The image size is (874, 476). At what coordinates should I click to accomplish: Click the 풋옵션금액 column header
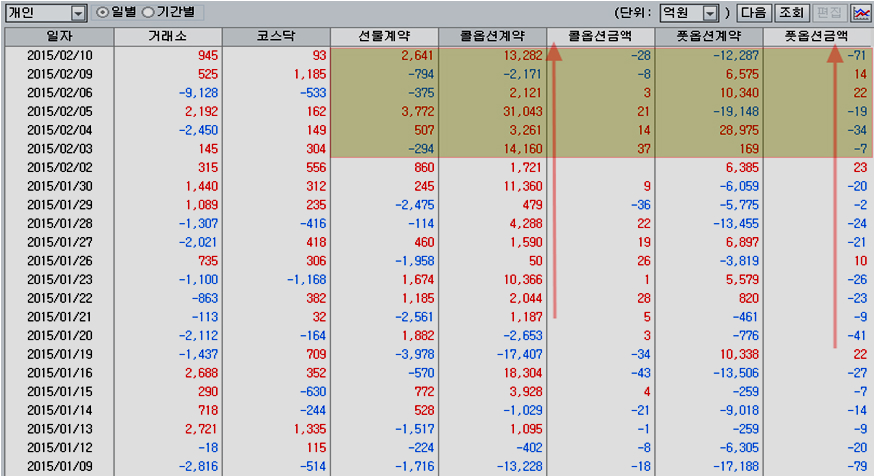click(816, 36)
